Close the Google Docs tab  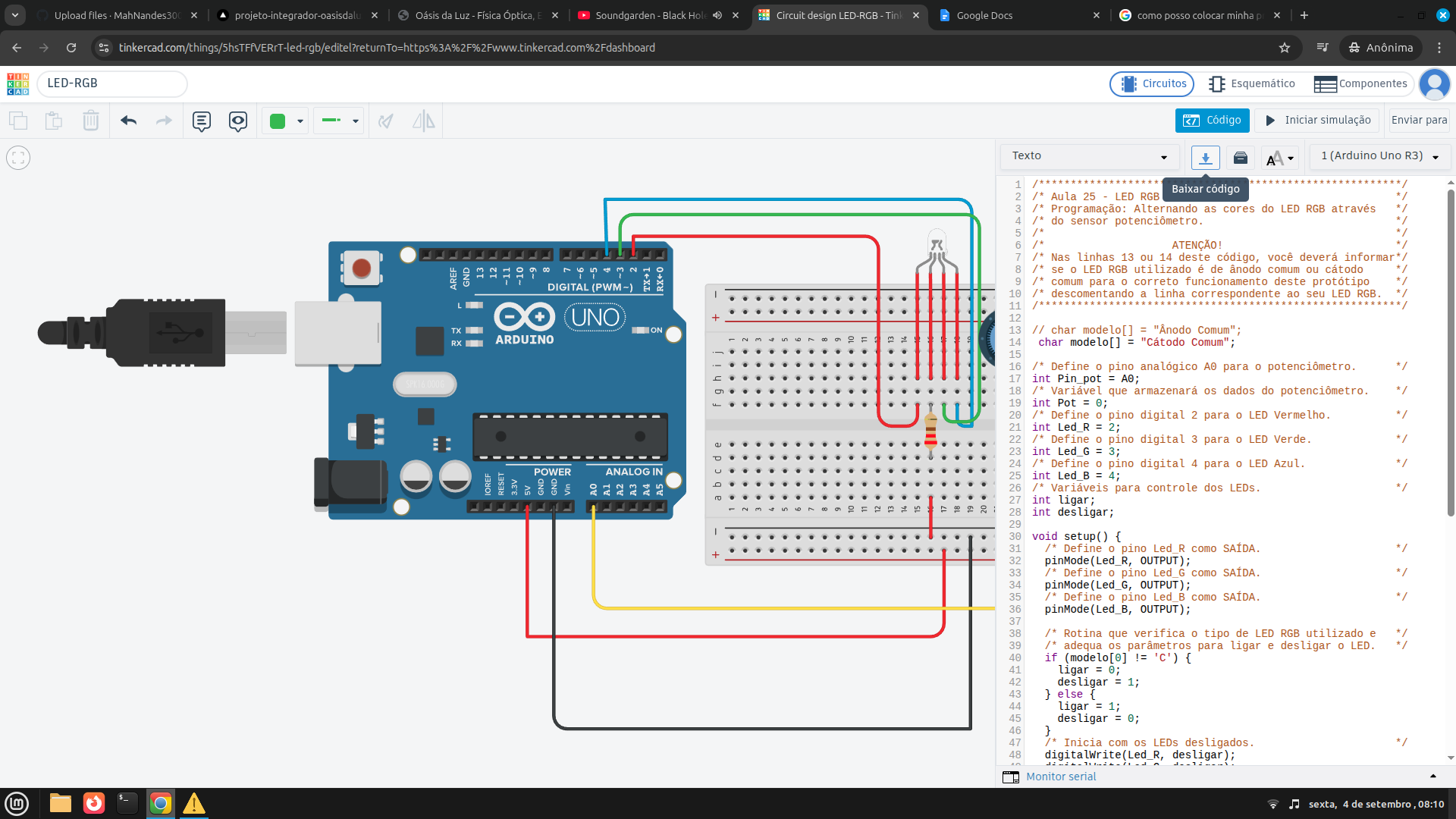(x=1097, y=15)
